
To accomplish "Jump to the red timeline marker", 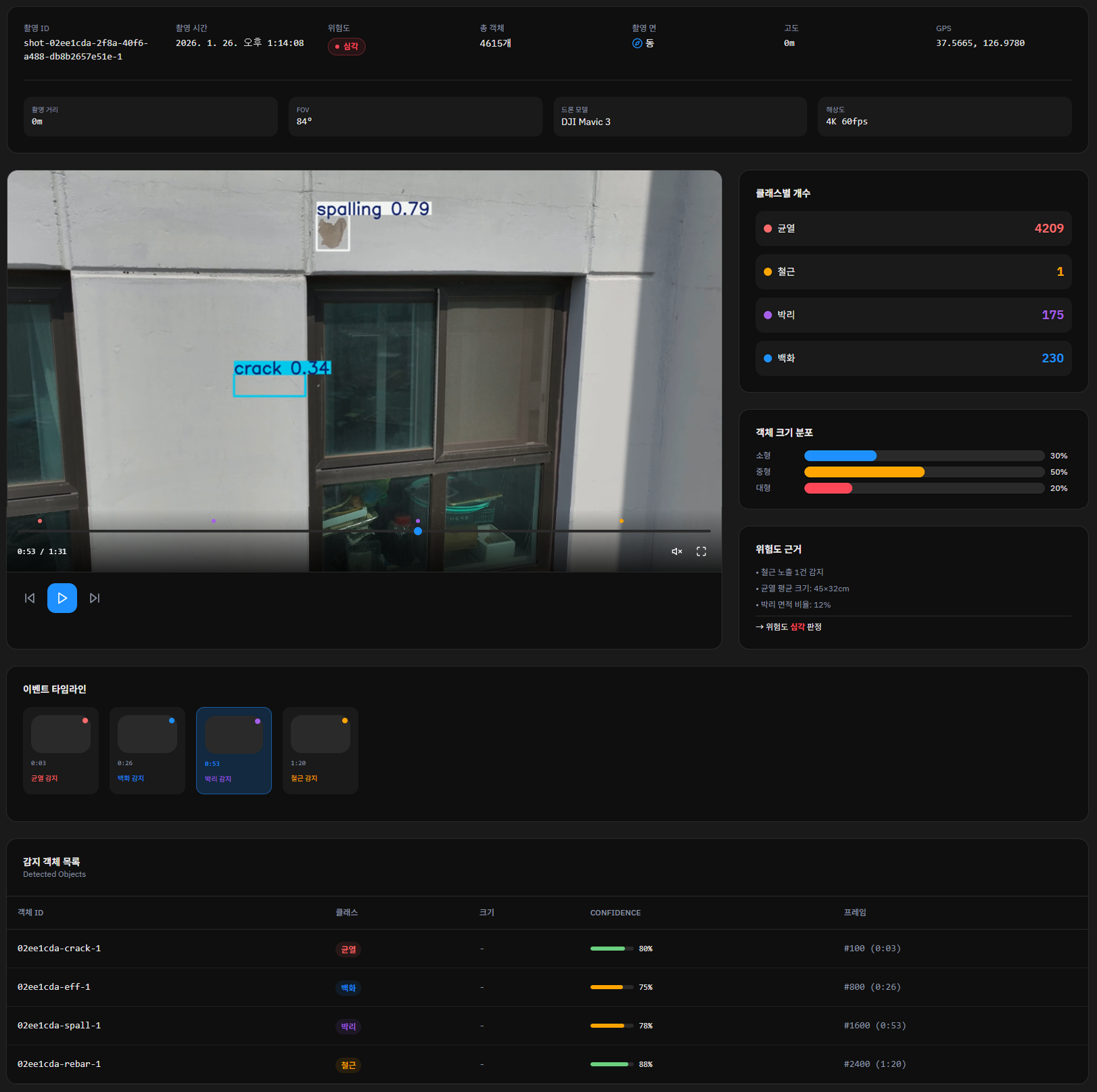I will pos(40,521).
